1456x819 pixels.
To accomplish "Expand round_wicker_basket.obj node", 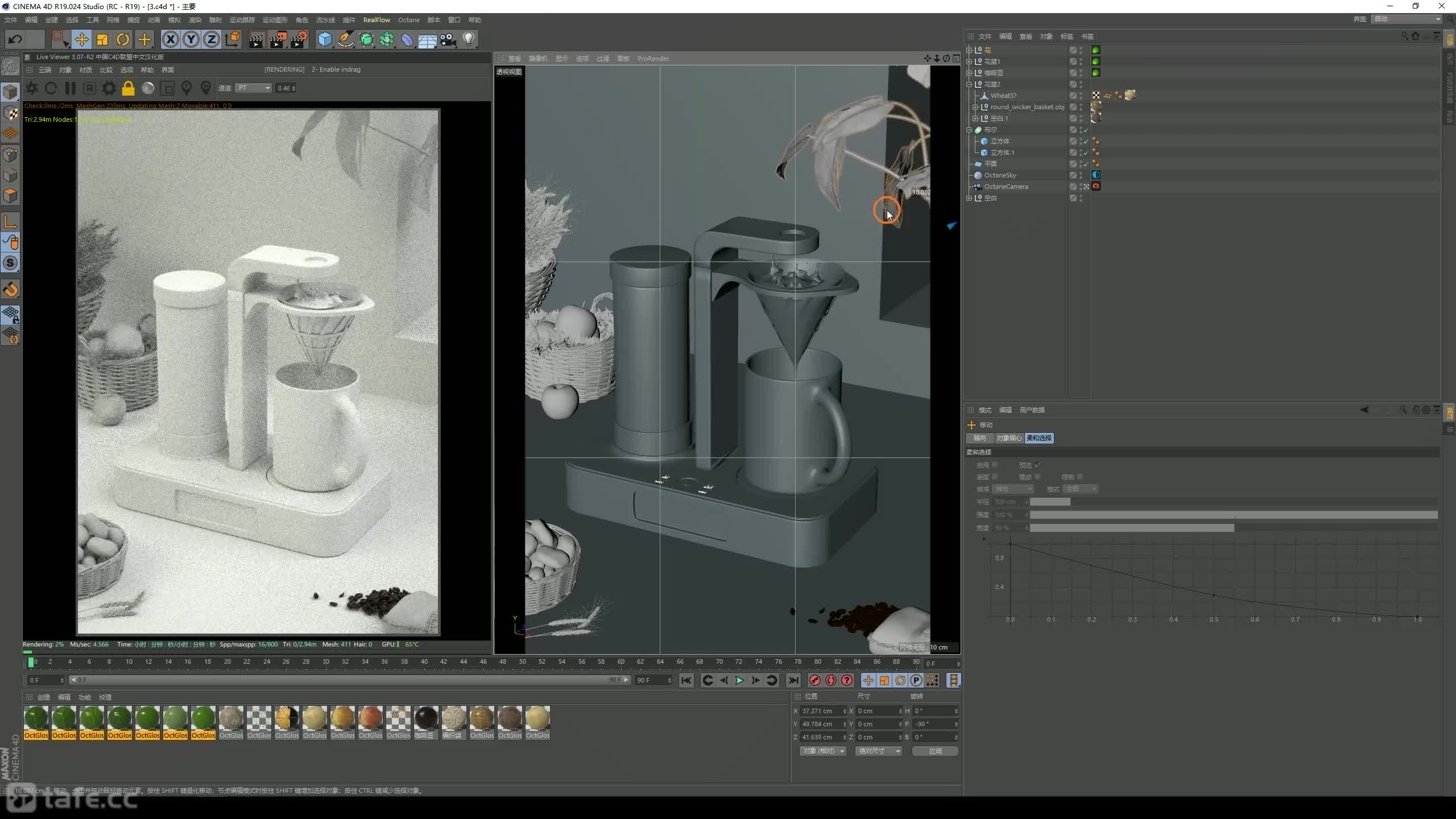I will coord(975,107).
